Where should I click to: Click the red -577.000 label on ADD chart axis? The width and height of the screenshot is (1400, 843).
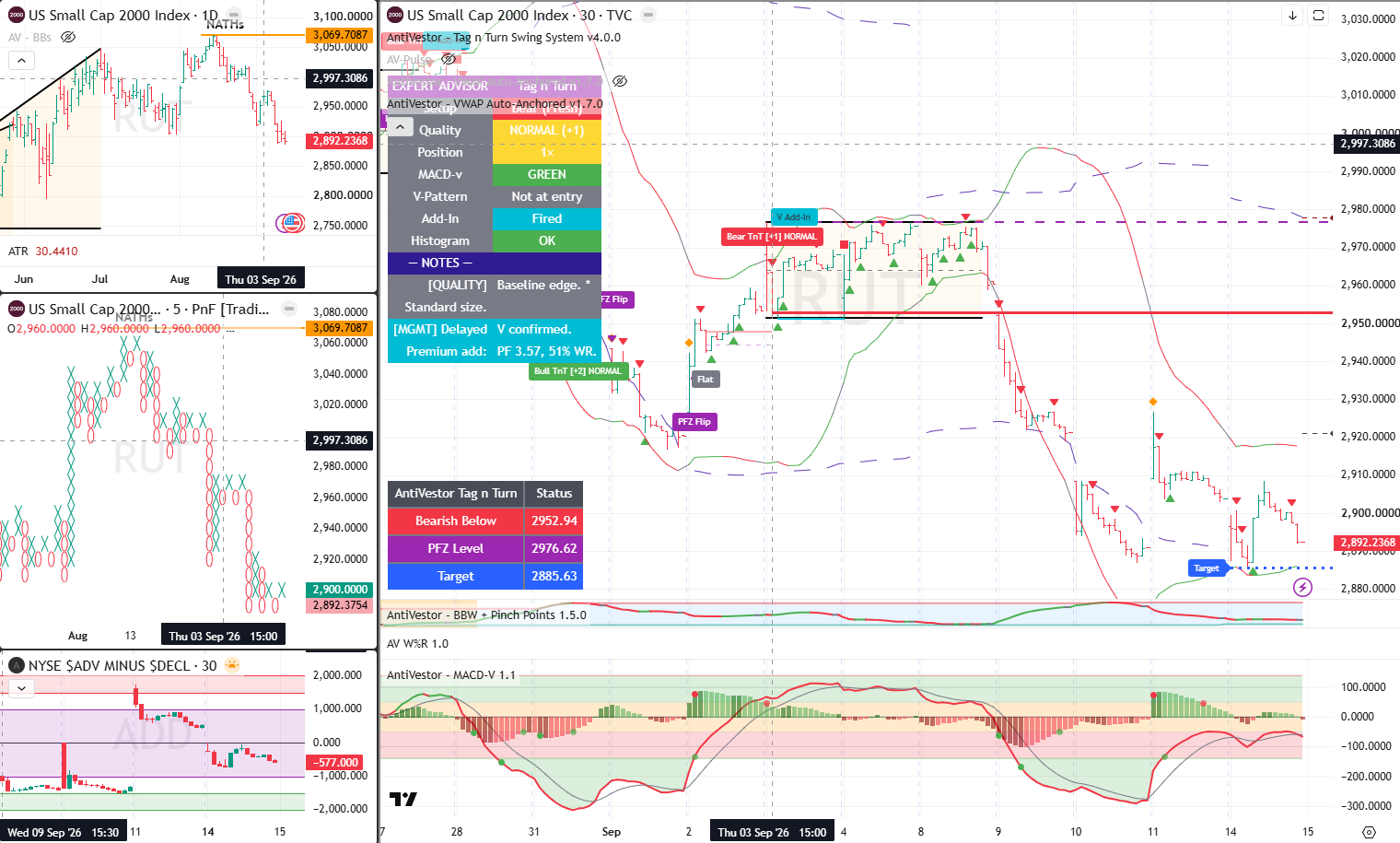335,763
